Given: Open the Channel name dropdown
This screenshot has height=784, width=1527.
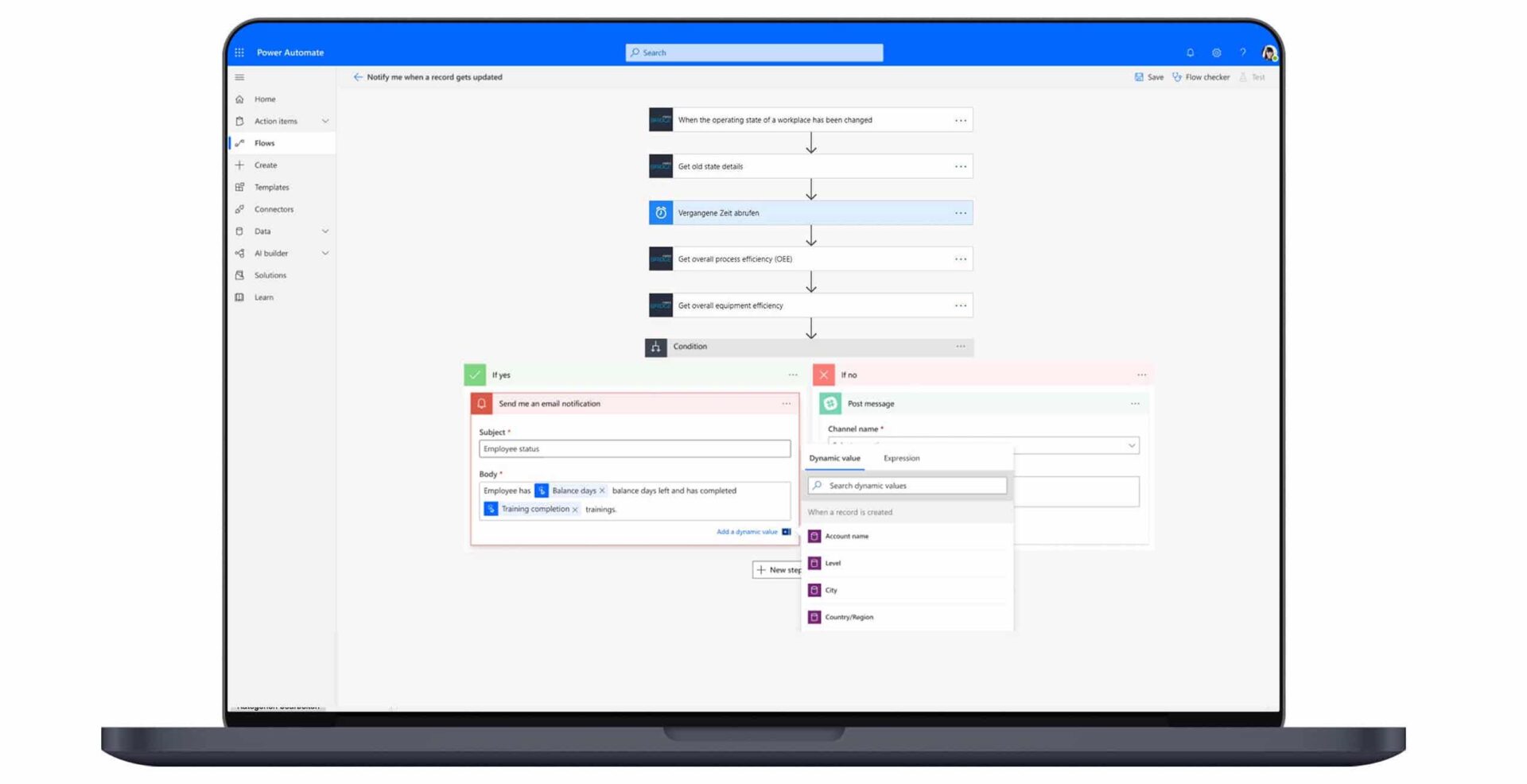Looking at the screenshot, I should pyautogui.click(x=1131, y=445).
